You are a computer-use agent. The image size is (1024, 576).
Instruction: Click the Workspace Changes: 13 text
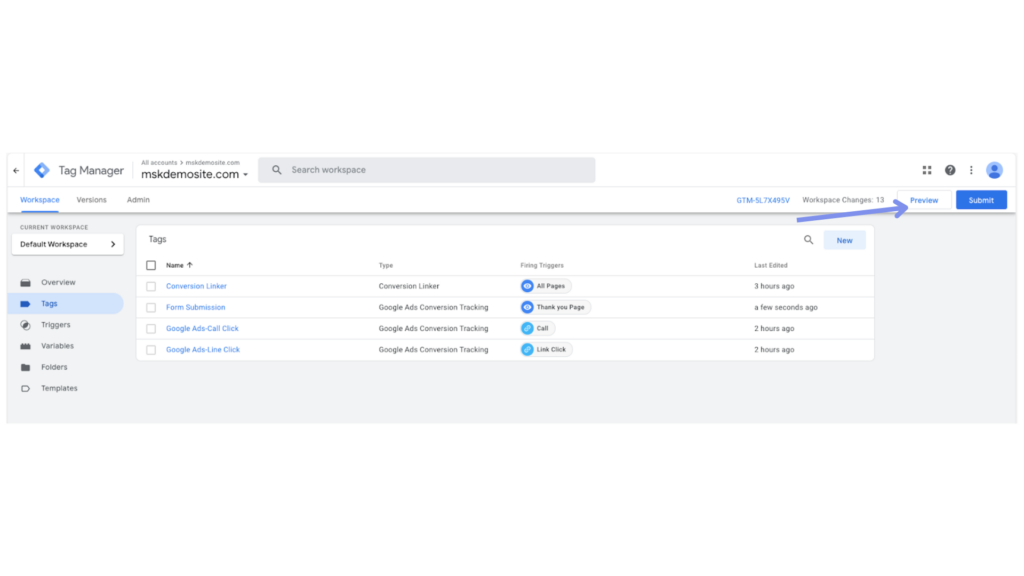pyautogui.click(x=843, y=200)
